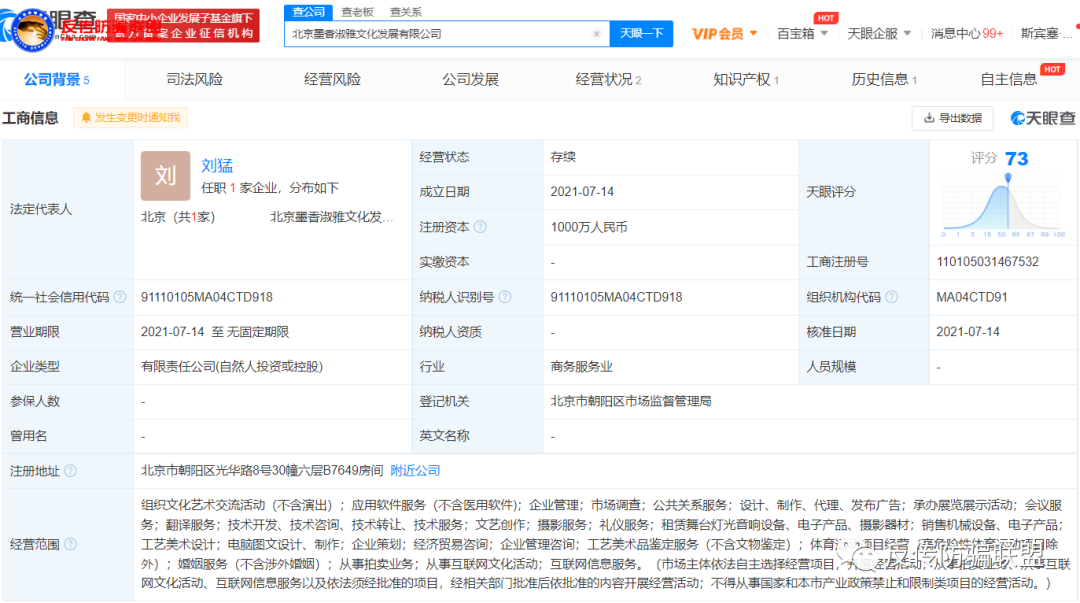This screenshot has height=603, width=1080.
Task: Click the help icon beside 统一社会信用代码
Action: 119,296
